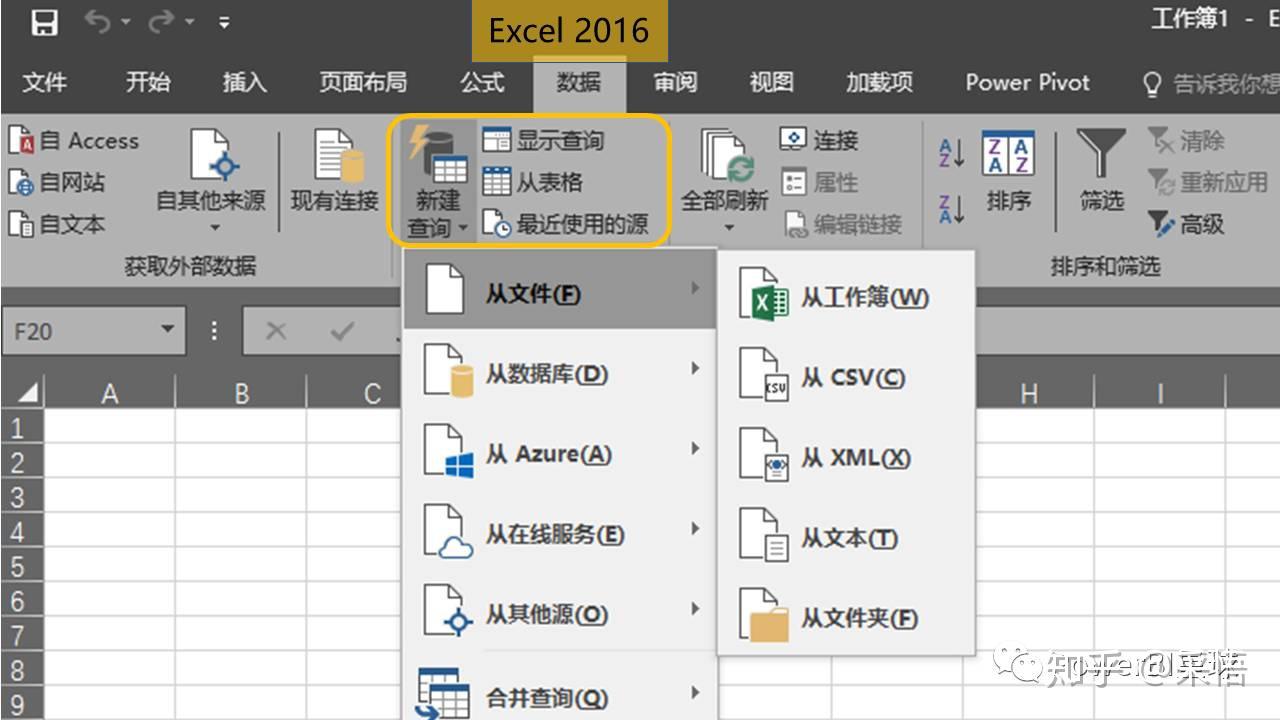Open the Power Pivot tab
This screenshot has width=1280, height=720.
pyautogui.click(x=1028, y=83)
